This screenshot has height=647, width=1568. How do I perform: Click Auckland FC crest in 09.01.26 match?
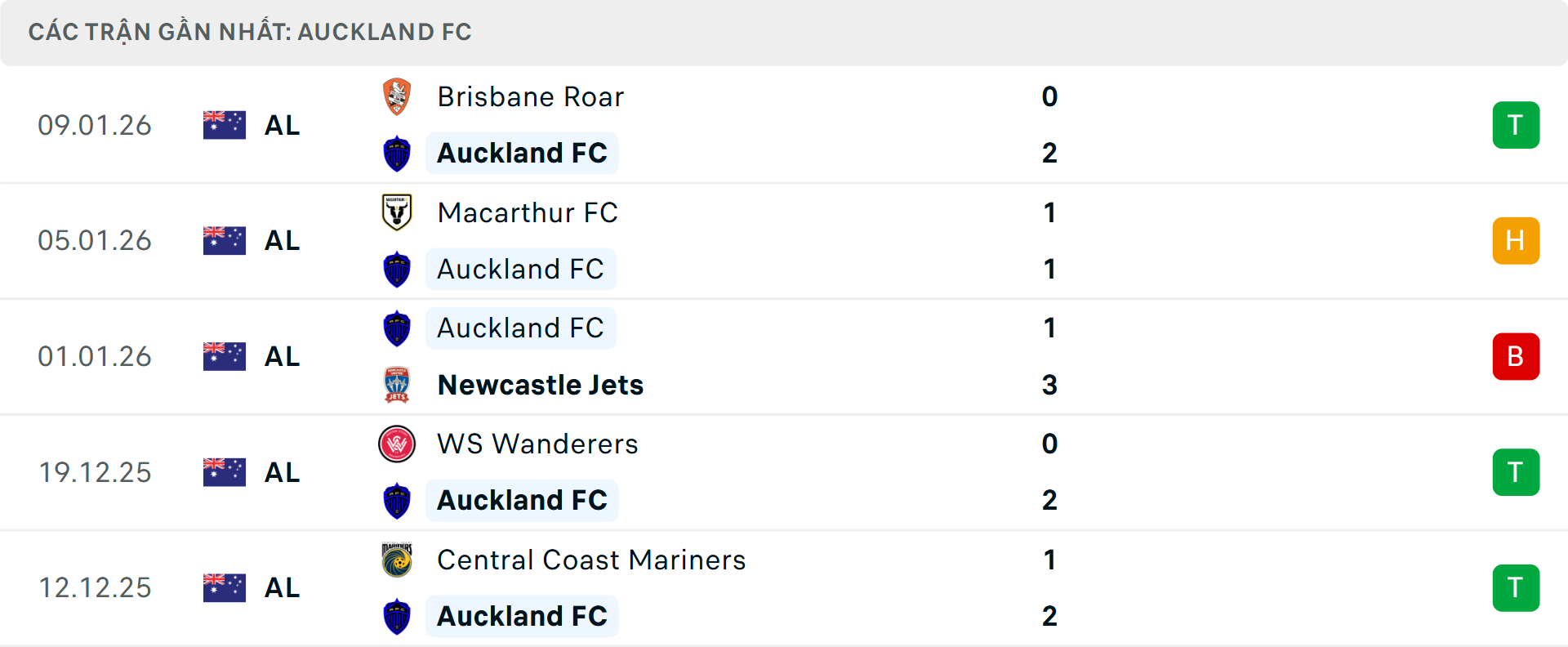397,154
